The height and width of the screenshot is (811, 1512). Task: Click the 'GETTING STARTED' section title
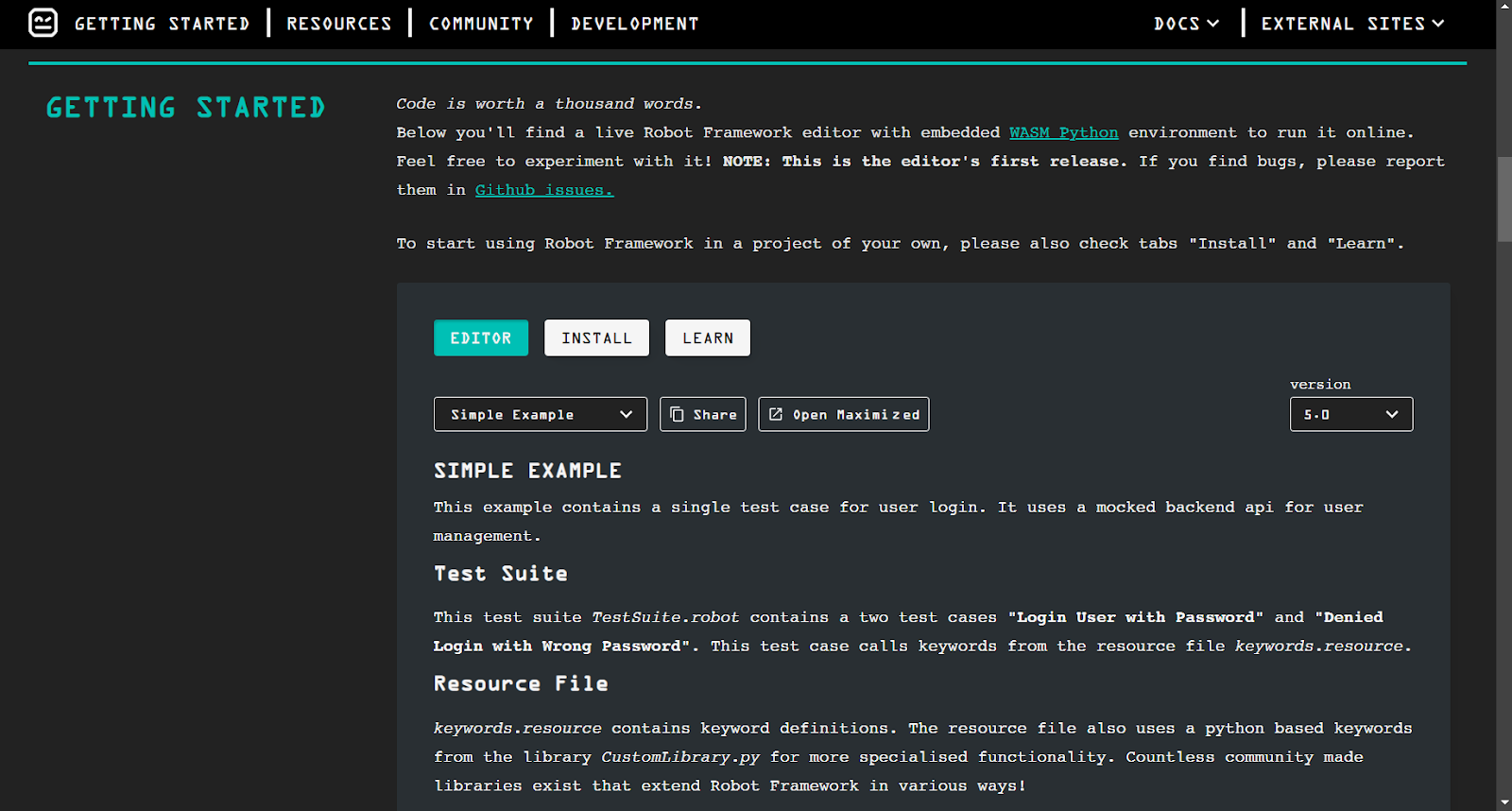click(x=185, y=108)
